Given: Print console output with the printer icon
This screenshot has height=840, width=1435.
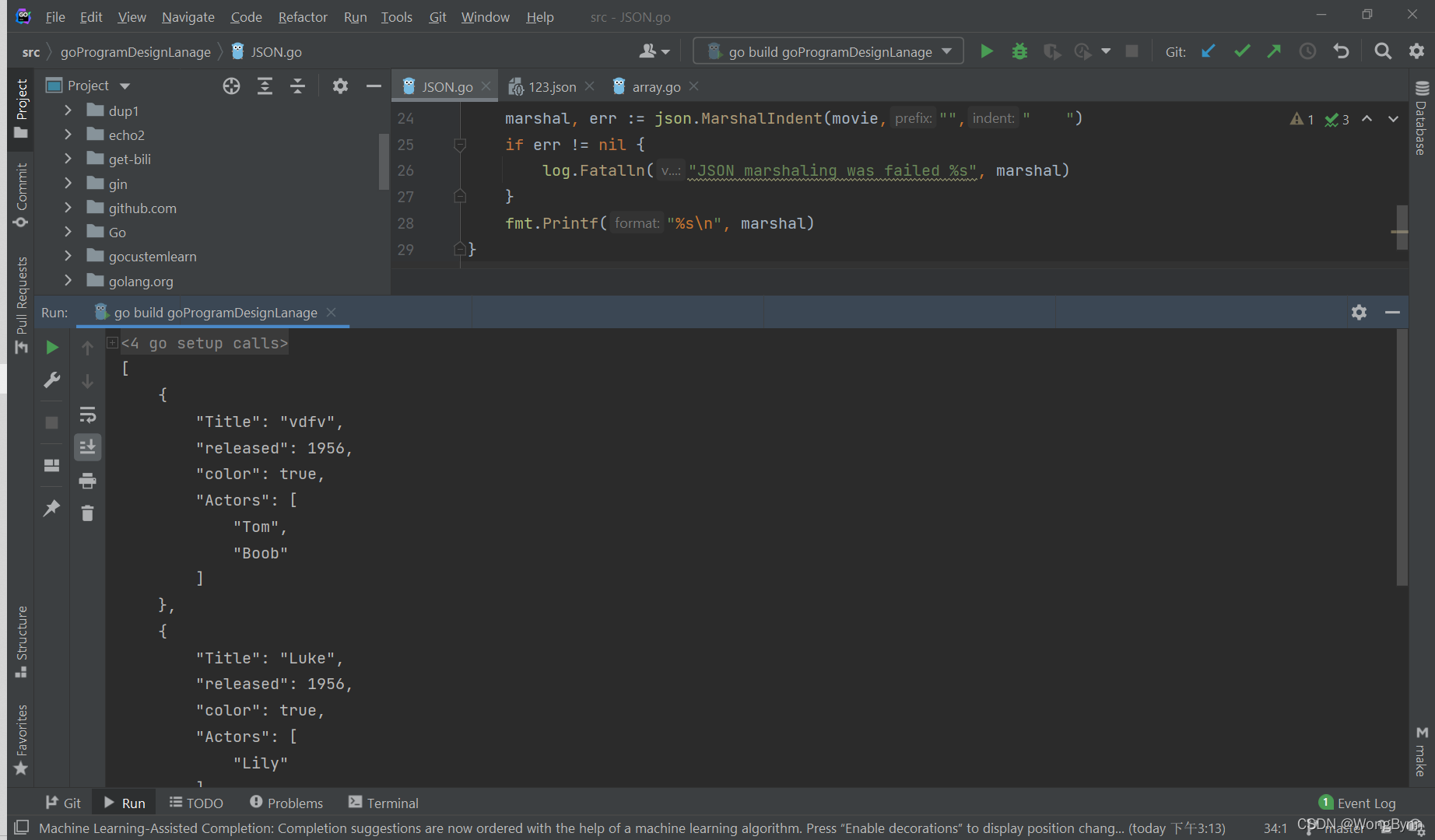Looking at the screenshot, I should pyautogui.click(x=87, y=481).
